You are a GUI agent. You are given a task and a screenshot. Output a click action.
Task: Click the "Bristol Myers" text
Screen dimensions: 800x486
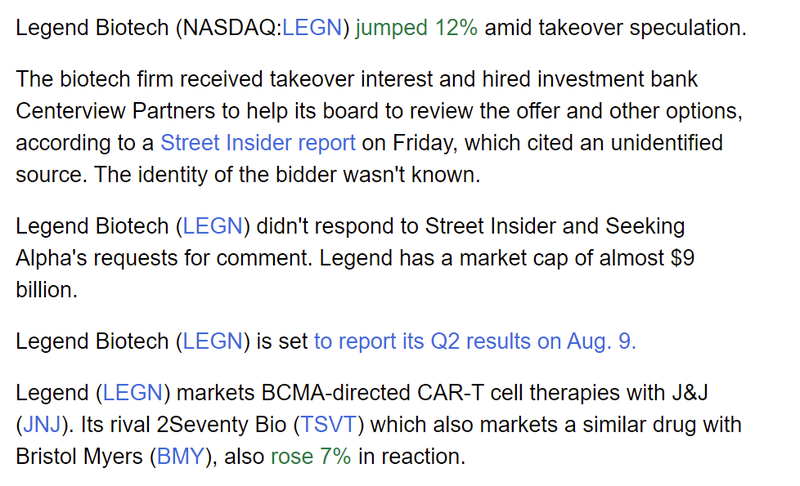[75, 457]
